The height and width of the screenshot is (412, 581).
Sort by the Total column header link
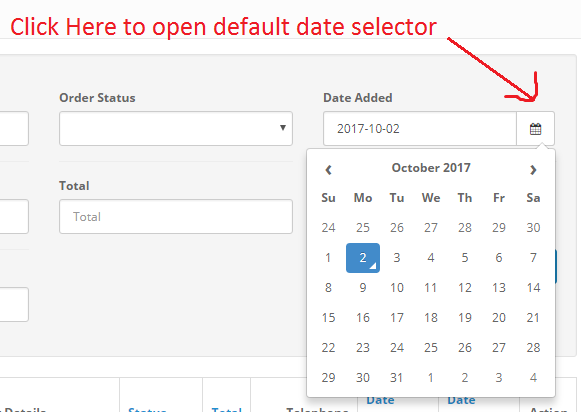click(x=226, y=409)
